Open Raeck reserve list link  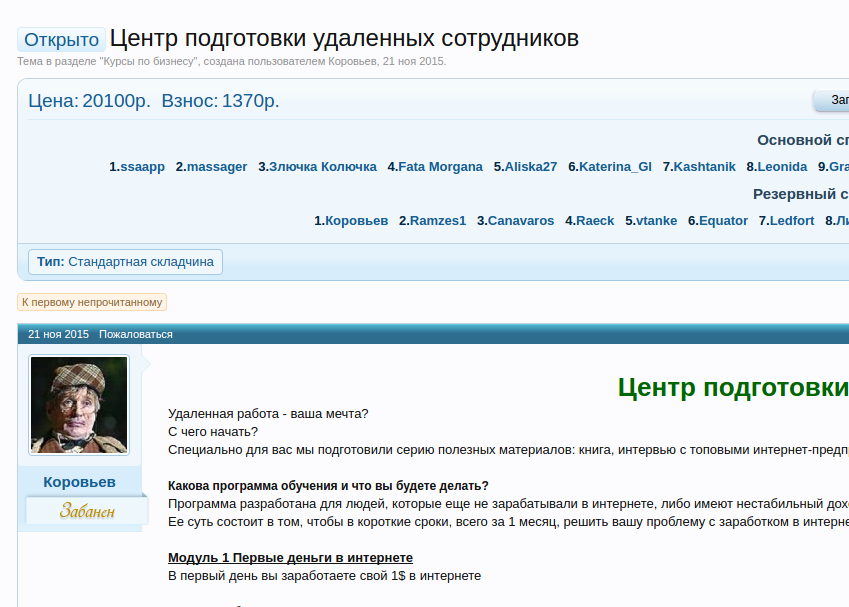point(595,221)
